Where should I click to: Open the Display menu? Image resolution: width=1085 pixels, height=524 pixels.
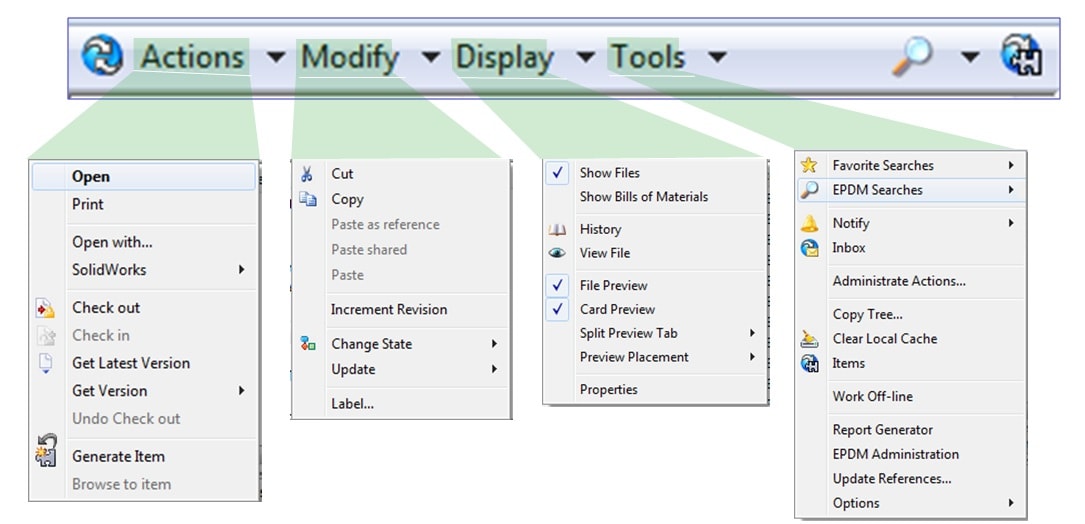tap(504, 57)
